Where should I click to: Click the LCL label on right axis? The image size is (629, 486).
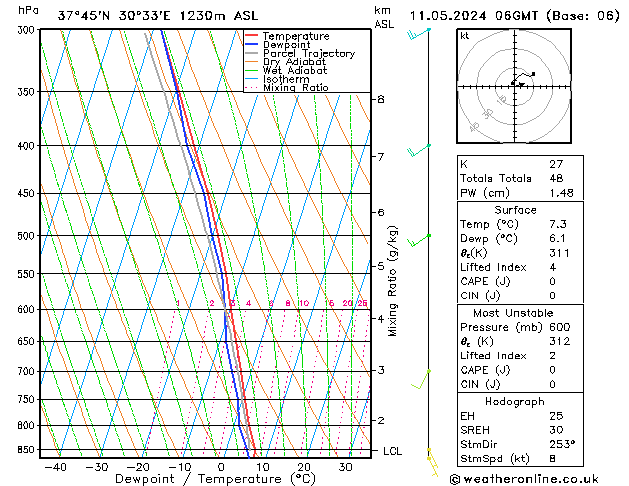[x=392, y=451]
